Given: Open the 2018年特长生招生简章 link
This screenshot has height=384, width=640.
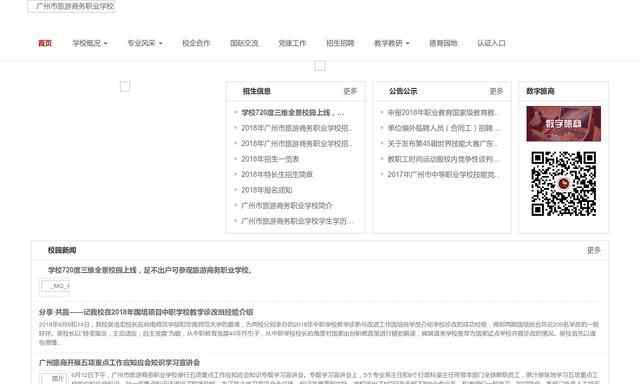Looking at the screenshot, I should pyautogui.click(x=277, y=175).
